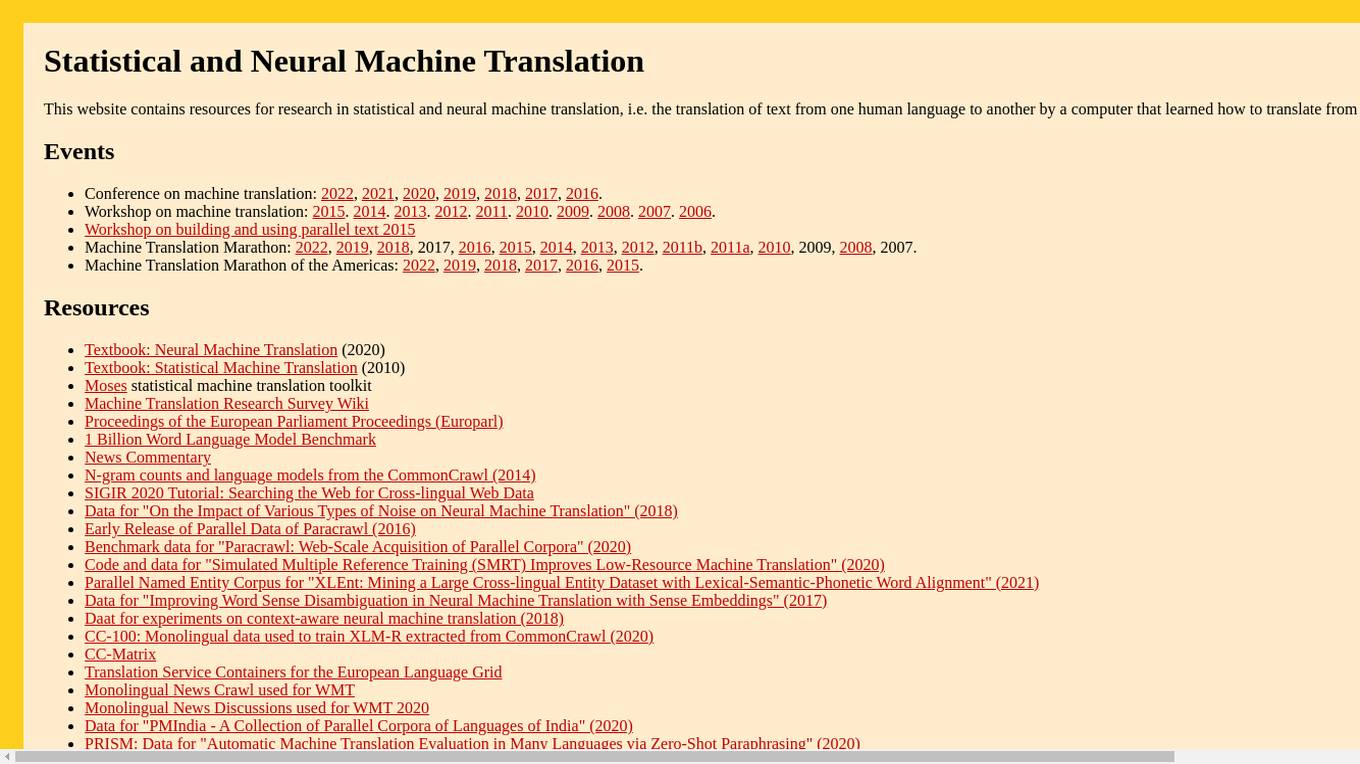
Task: Open Conference on machine translation 2016 link
Action: coord(582,194)
